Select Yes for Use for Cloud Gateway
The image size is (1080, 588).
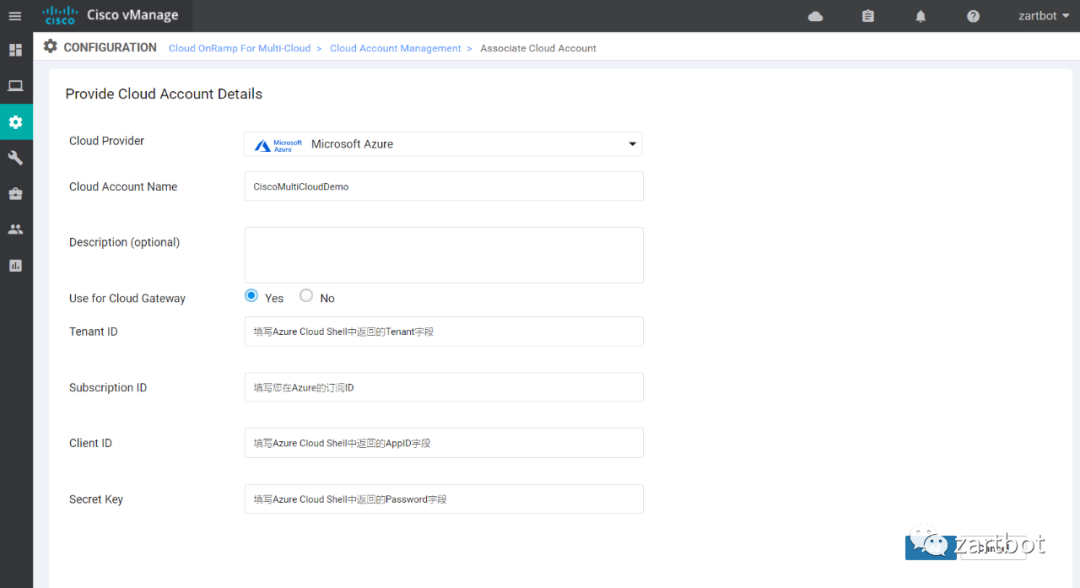tap(251, 296)
